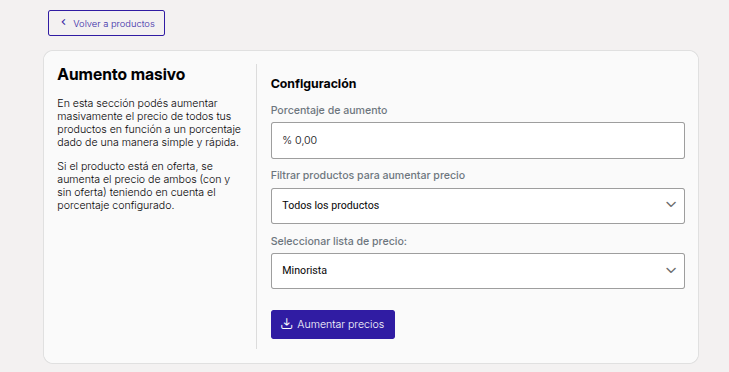This screenshot has height=372, width=729.
Task: Click the Filtrar productos para aumentar precio label
Action: (368, 175)
